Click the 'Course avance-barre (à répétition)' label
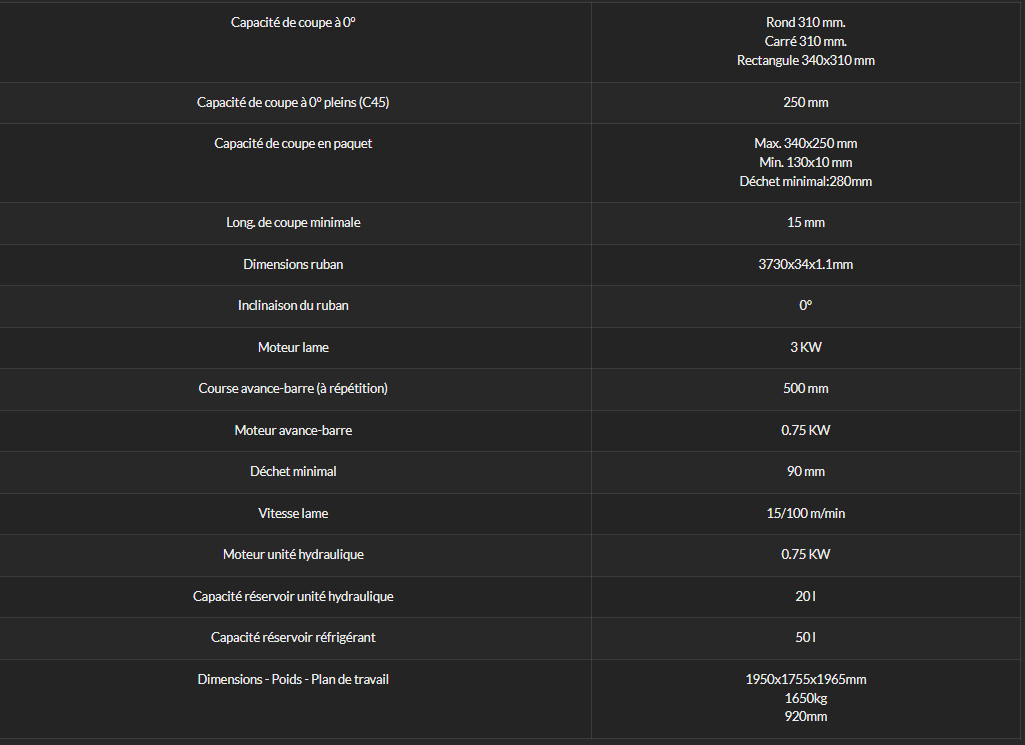Image resolution: width=1025 pixels, height=745 pixels. (x=293, y=388)
